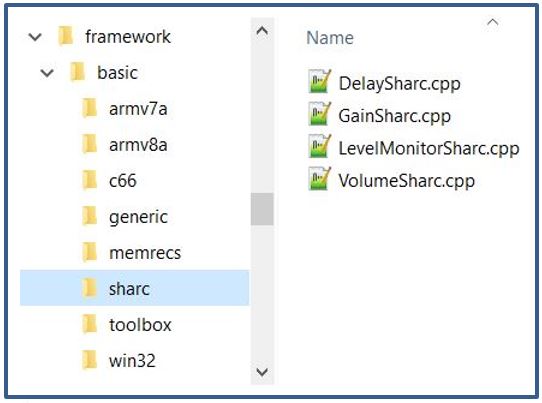This screenshot has width=542, height=403.
Task: Select the LevelMonitorSharc.cpp filename
Action: (x=429, y=148)
